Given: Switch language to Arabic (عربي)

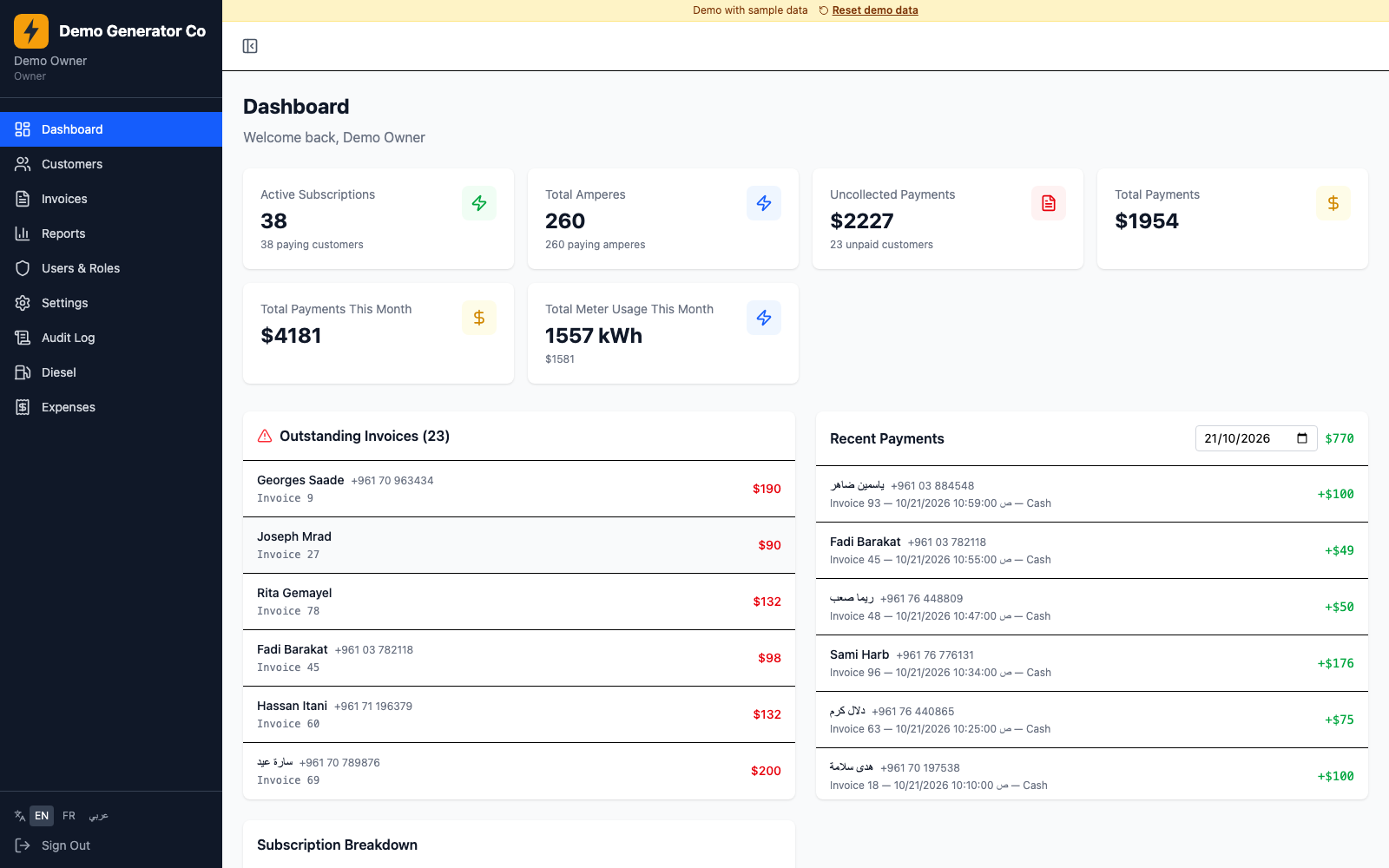Looking at the screenshot, I should 99,816.
